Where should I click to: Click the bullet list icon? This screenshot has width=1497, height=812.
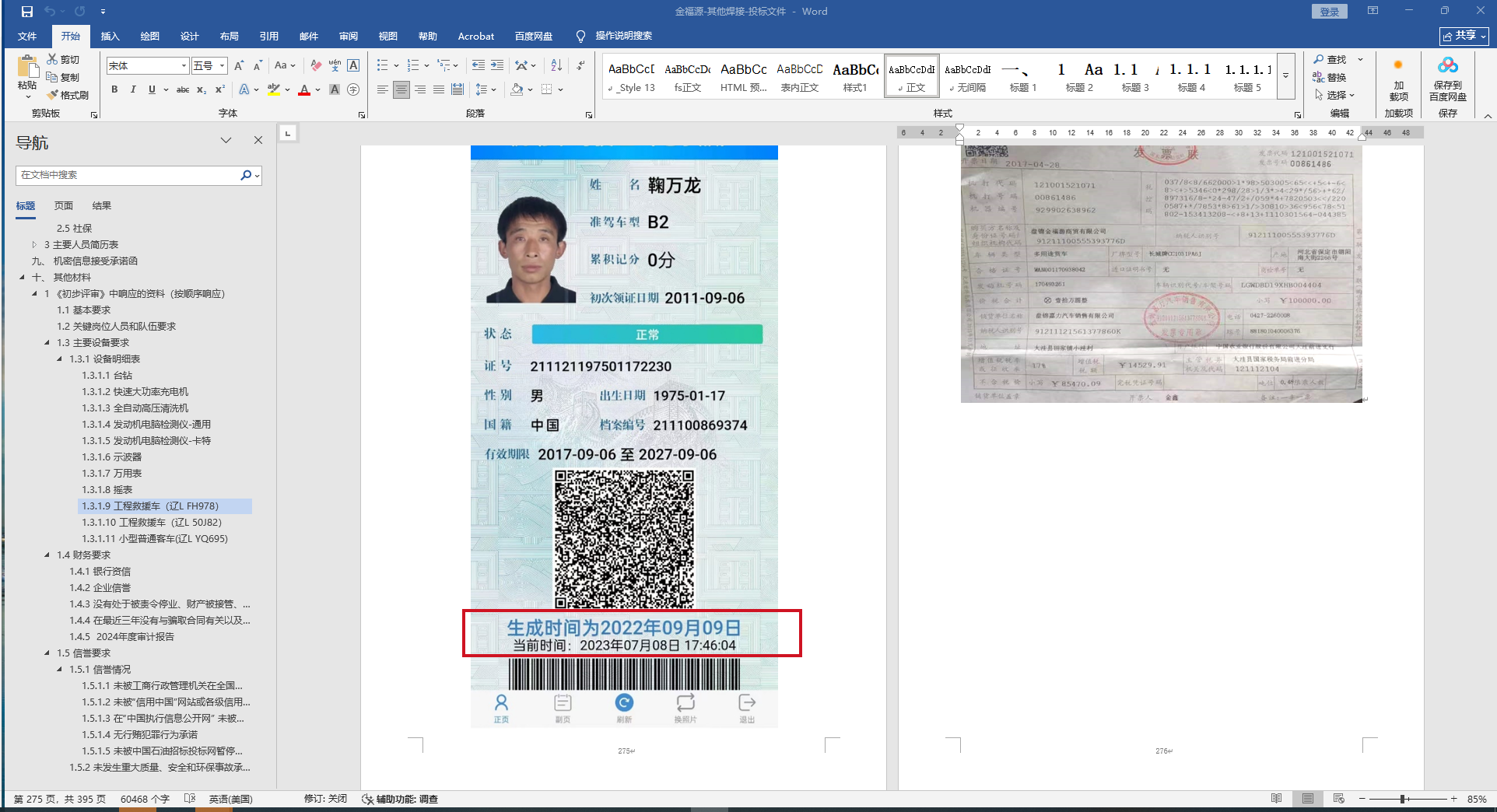coord(382,65)
